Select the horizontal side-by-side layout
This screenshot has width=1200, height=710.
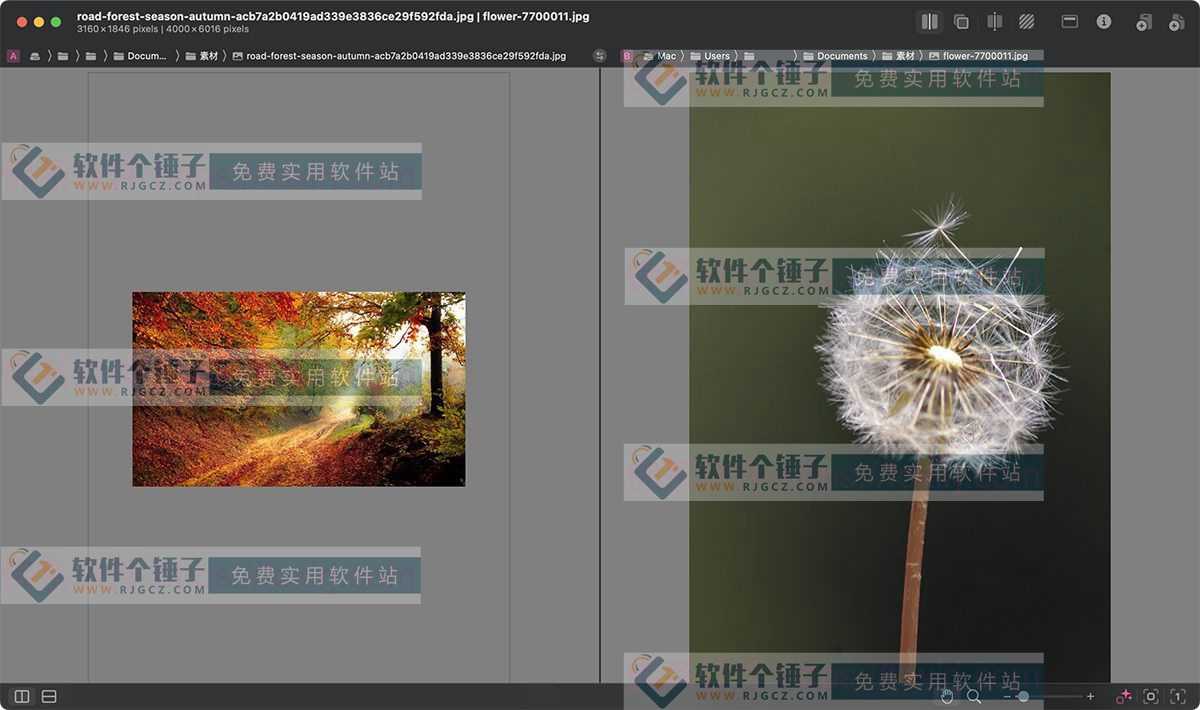click(x=22, y=696)
